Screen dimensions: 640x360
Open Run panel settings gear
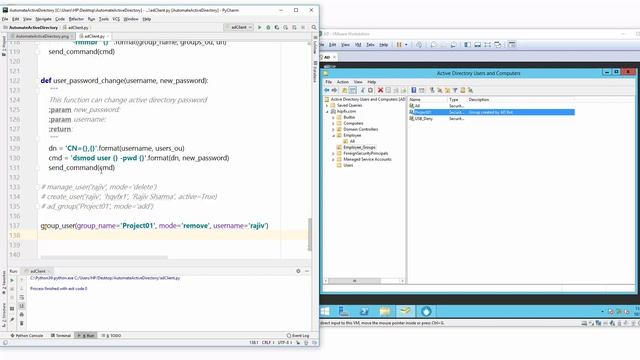click(298, 271)
